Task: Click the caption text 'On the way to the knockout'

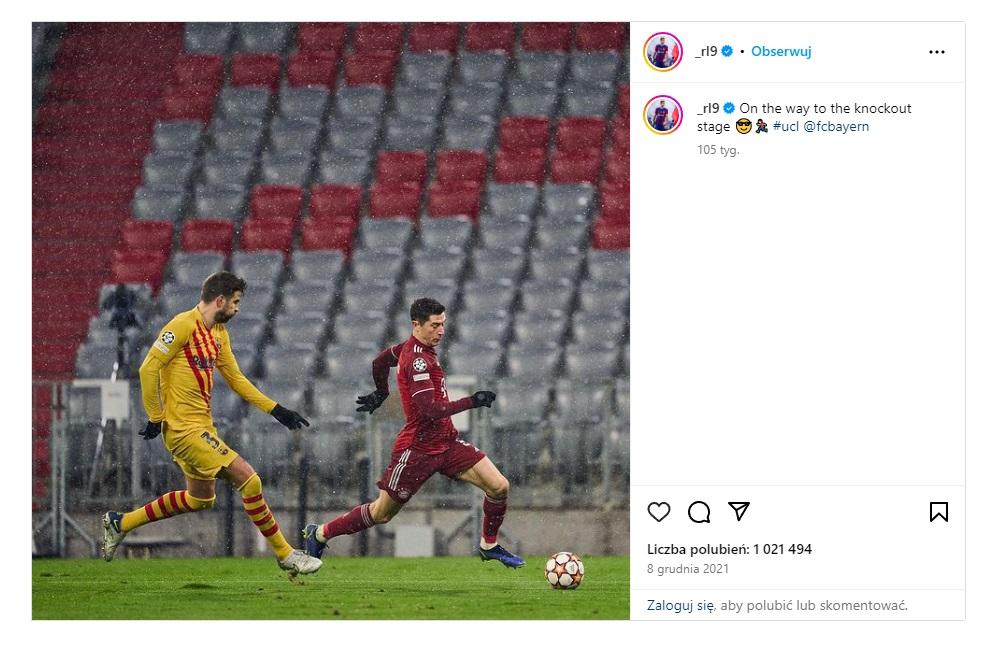Action: click(825, 108)
